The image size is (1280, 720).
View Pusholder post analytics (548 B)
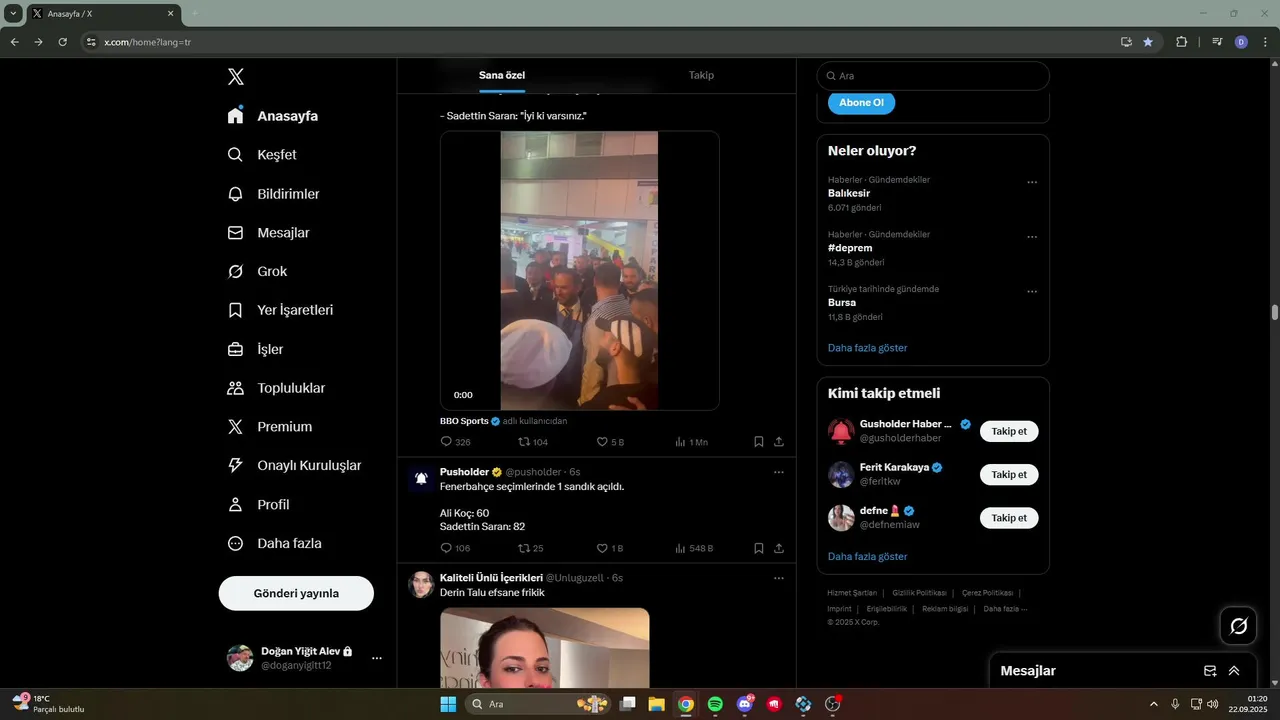pyautogui.click(x=694, y=548)
